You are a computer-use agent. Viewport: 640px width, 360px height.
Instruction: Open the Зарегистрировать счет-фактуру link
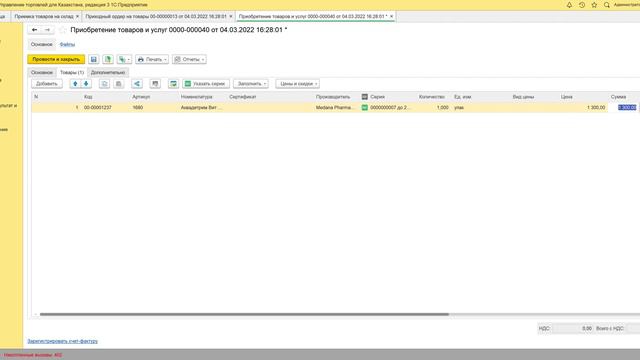tap(62, 341)
